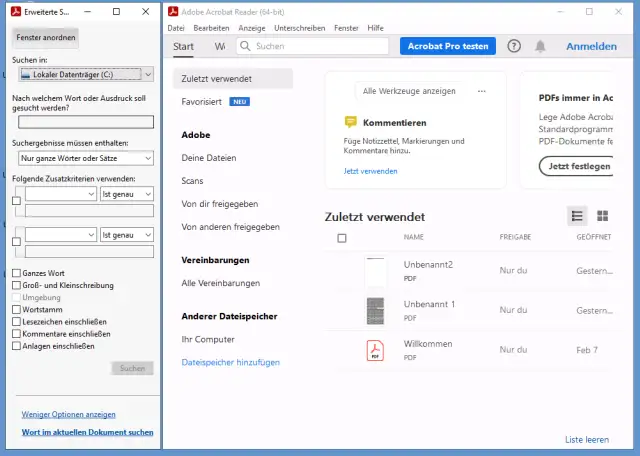
Task: Click the Willkommen file name
Action: coord(428,344)
